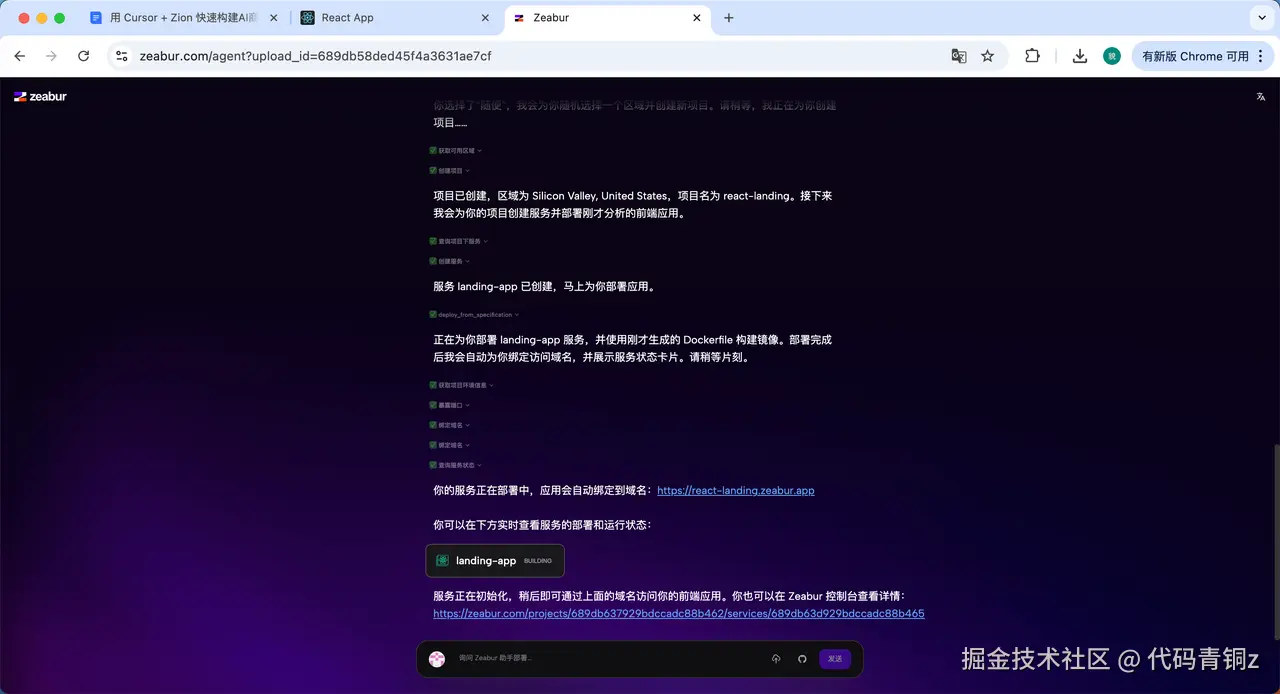Image resolution: width=1280 pixels, height=694 pixels.
Task: Expand the 暴露端口 step chevron
Action: coord(467,405)
